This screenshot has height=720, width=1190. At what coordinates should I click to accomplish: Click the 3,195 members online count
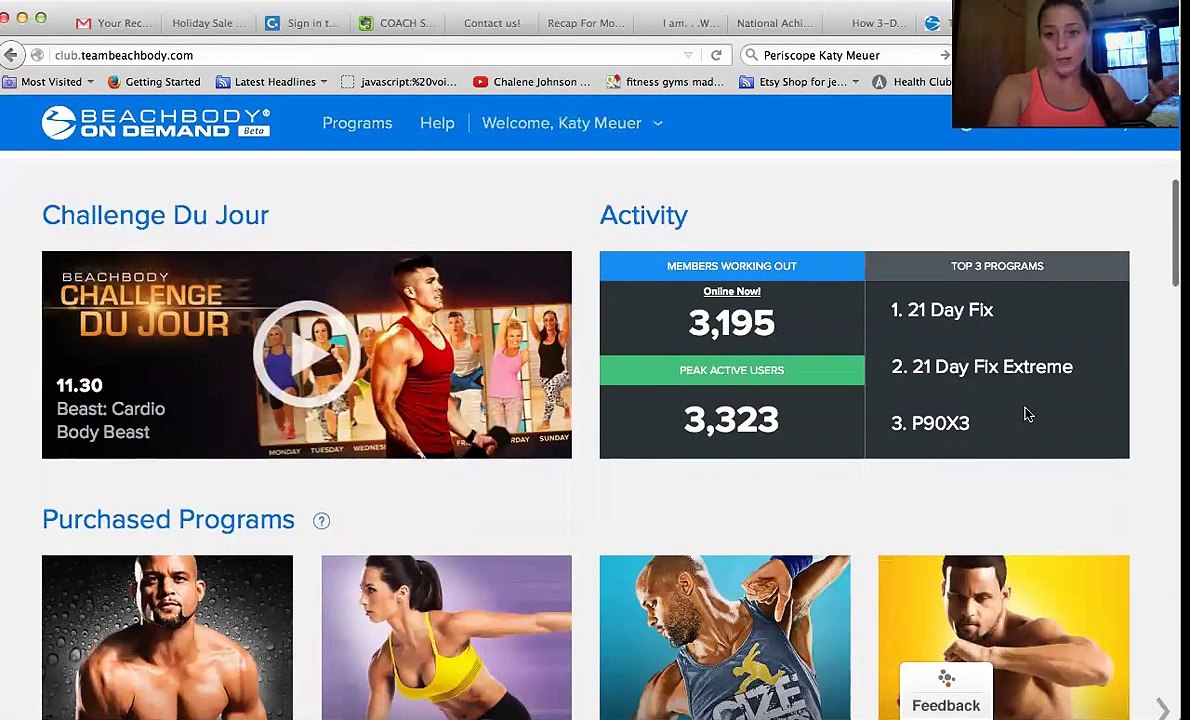click(732, 324)
